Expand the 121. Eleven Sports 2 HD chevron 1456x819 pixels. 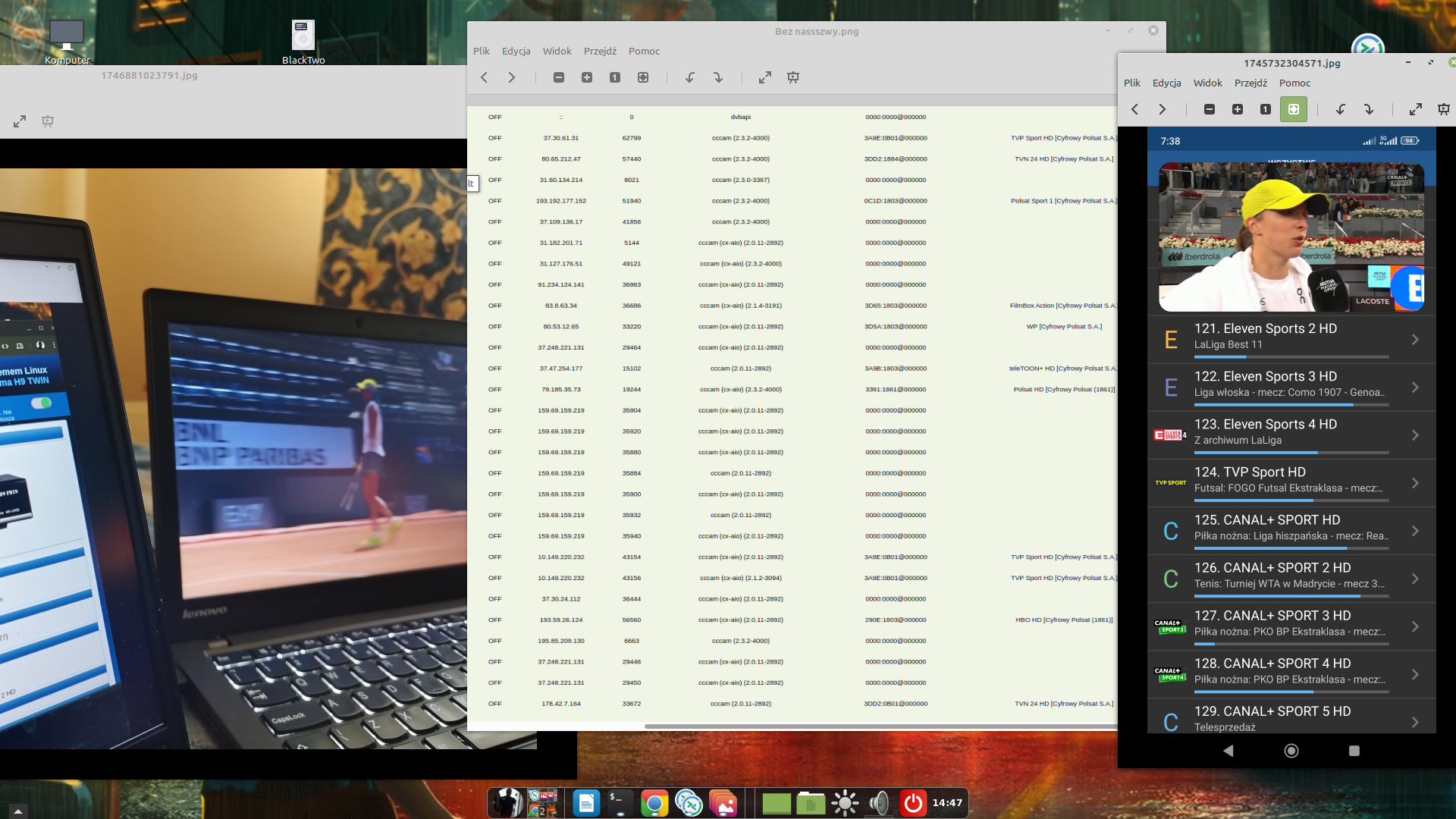(x=1415, y=339)
